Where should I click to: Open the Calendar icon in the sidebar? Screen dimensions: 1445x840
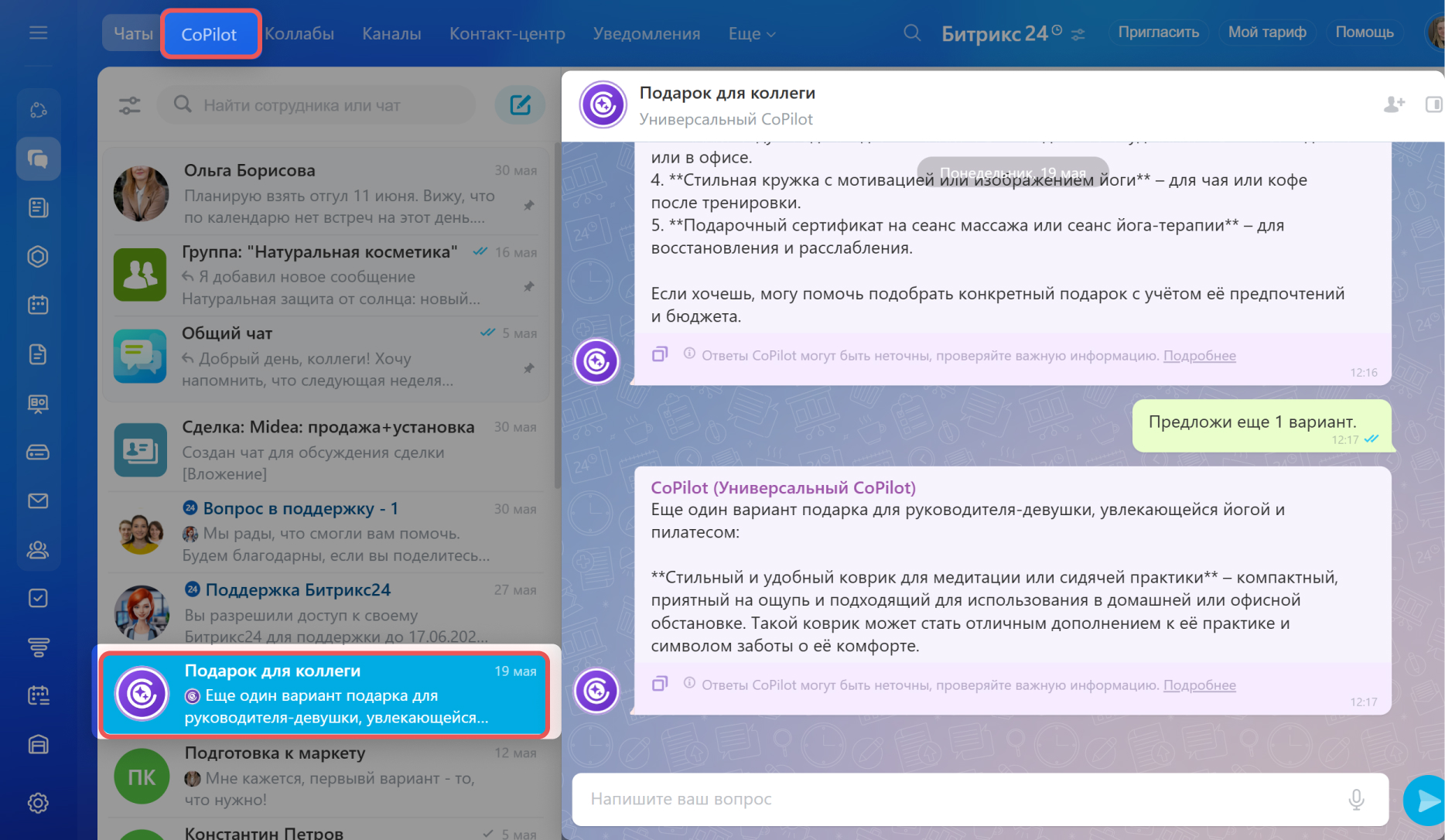pyautogui.click(x=38, y=305)
